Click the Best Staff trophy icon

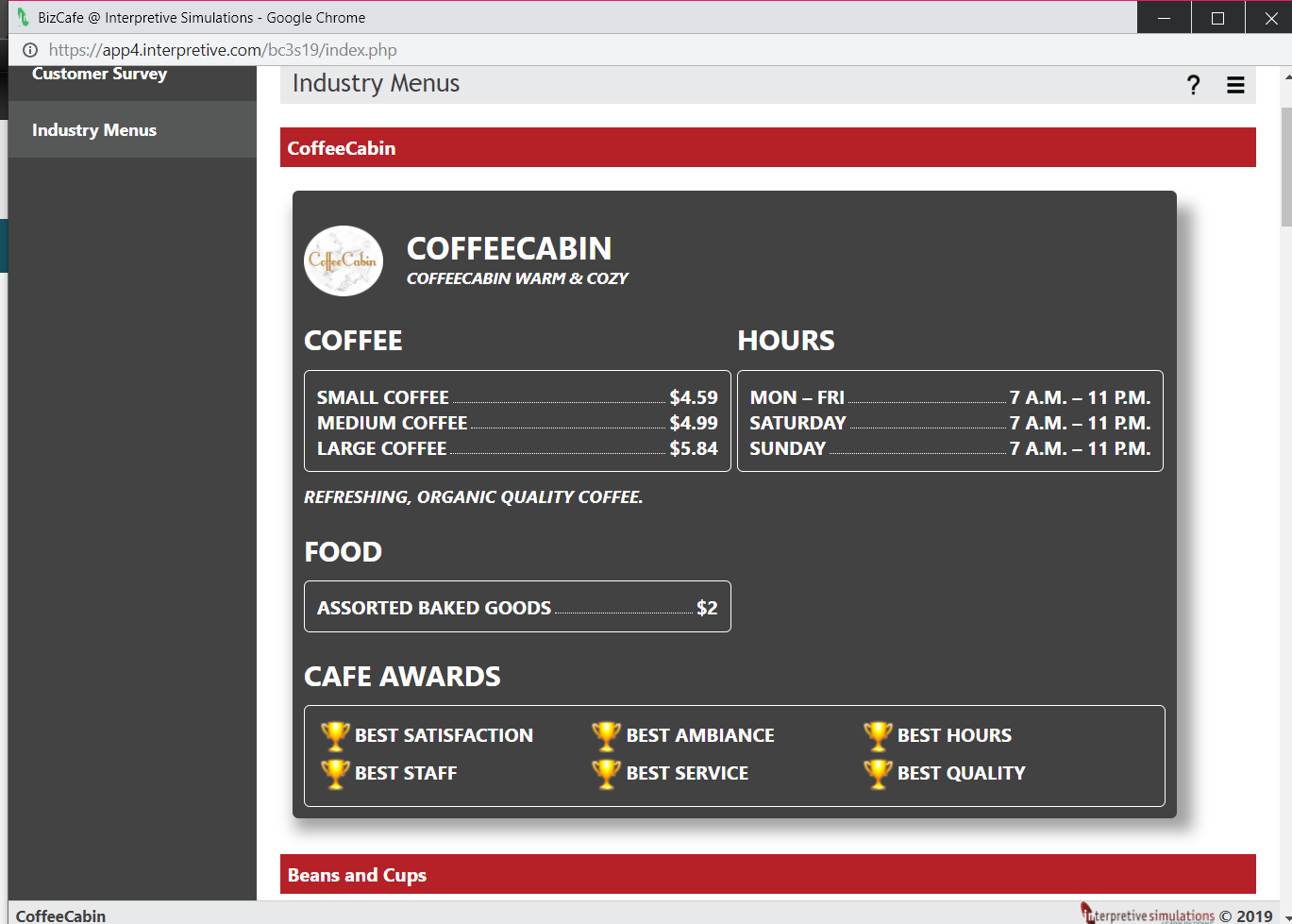(334, 772)
